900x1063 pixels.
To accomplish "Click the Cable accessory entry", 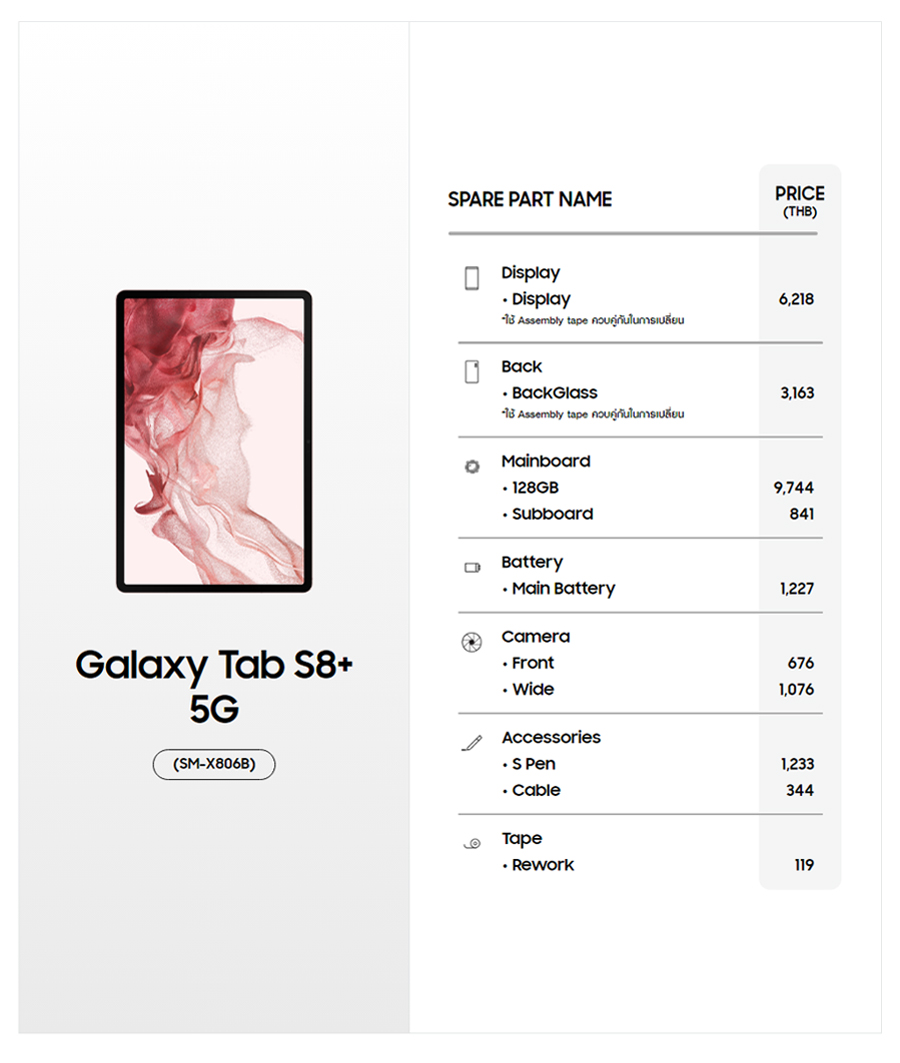I will click(x=536, y=790).
